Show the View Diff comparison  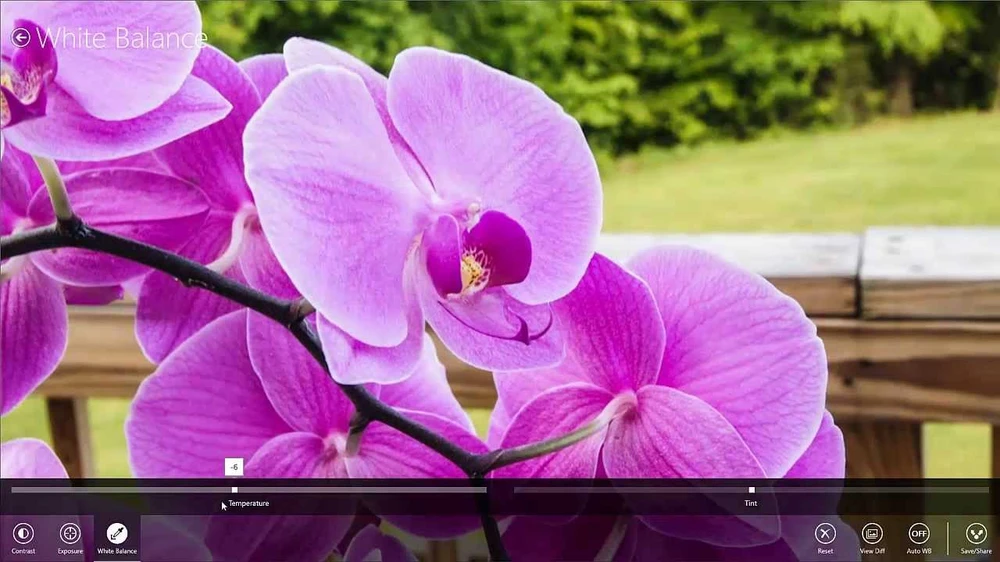click(872, 538)
